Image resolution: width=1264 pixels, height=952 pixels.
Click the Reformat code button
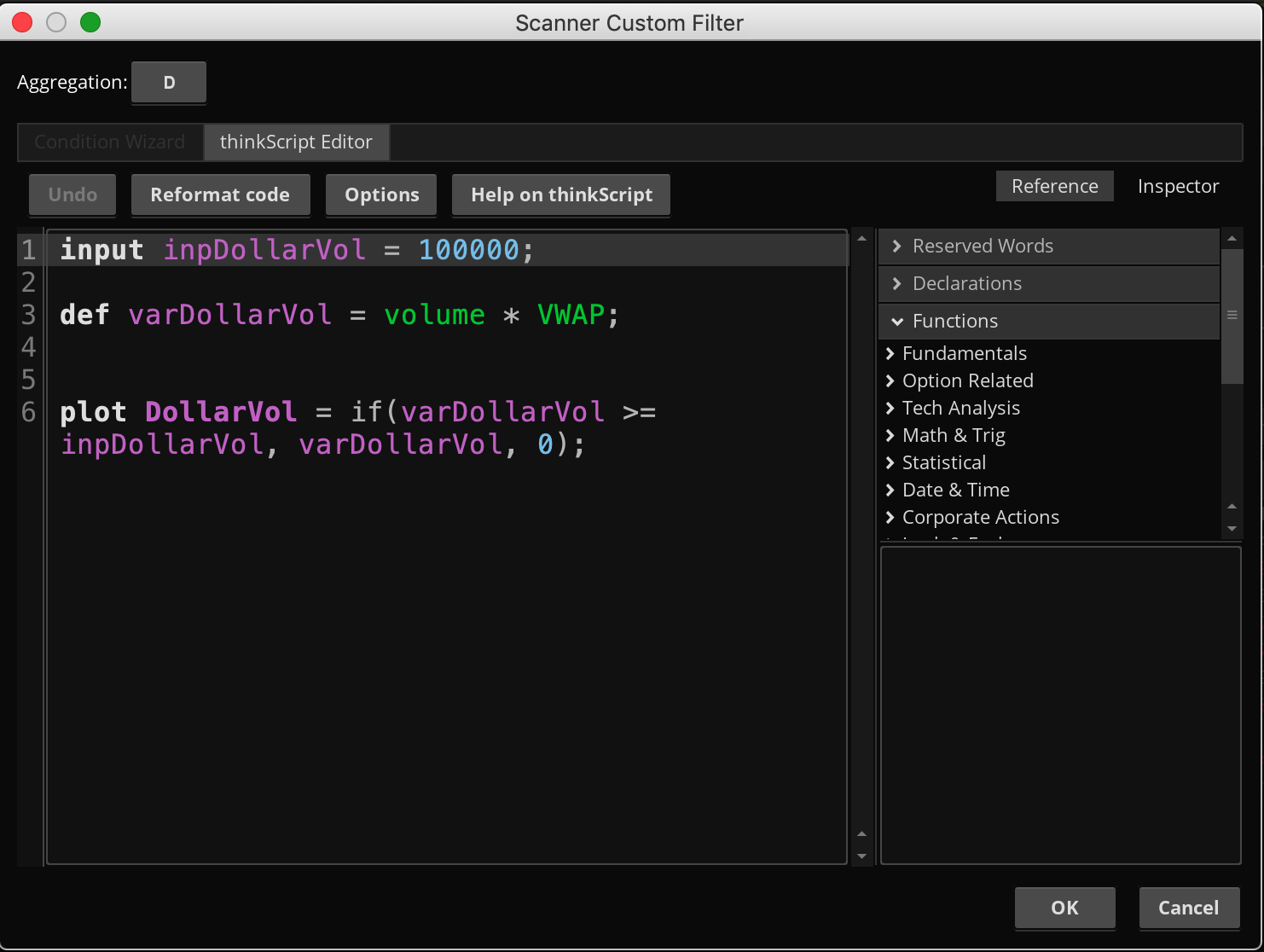(220, 194)
